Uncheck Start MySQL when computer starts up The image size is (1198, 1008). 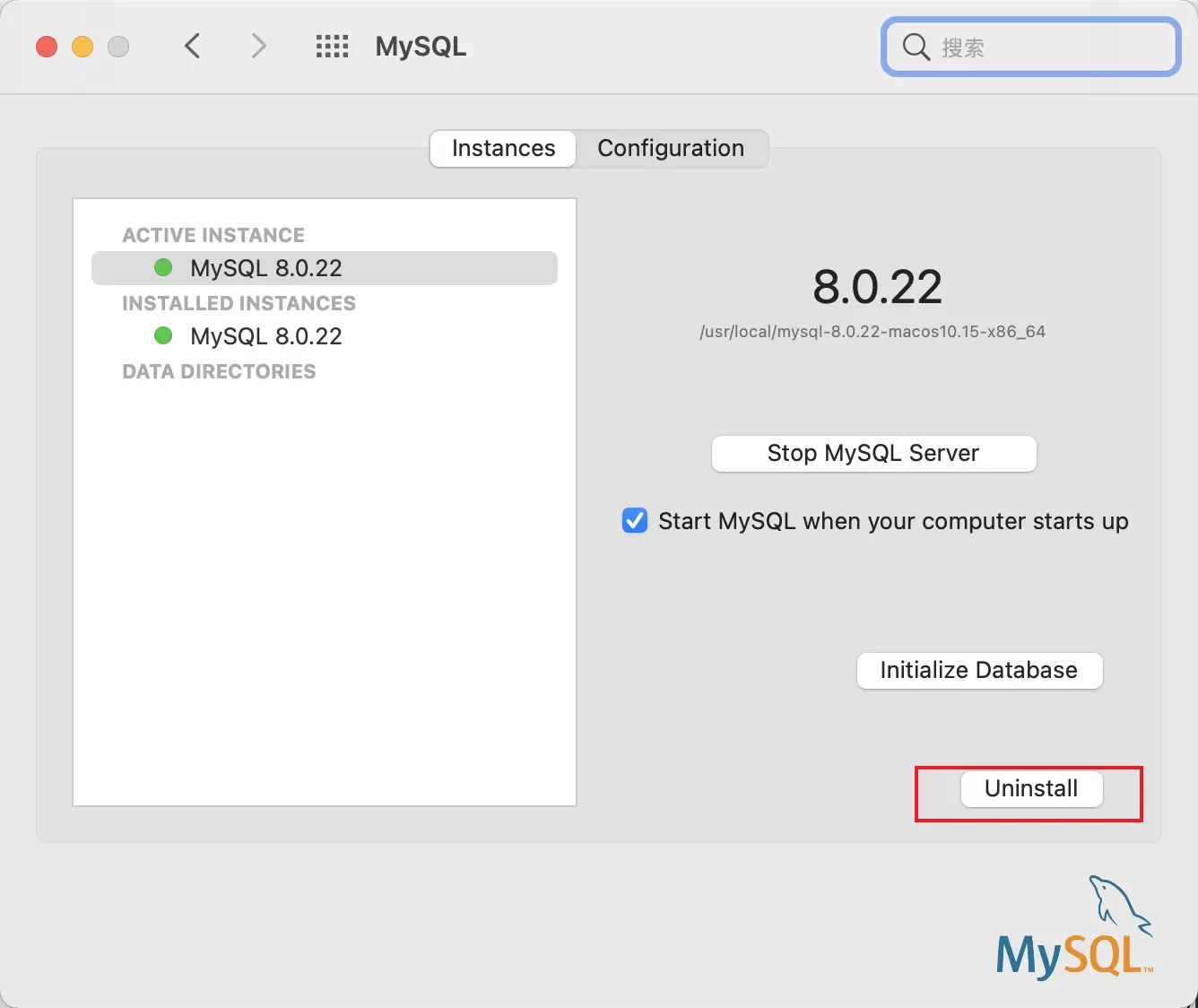click(635, 521)
